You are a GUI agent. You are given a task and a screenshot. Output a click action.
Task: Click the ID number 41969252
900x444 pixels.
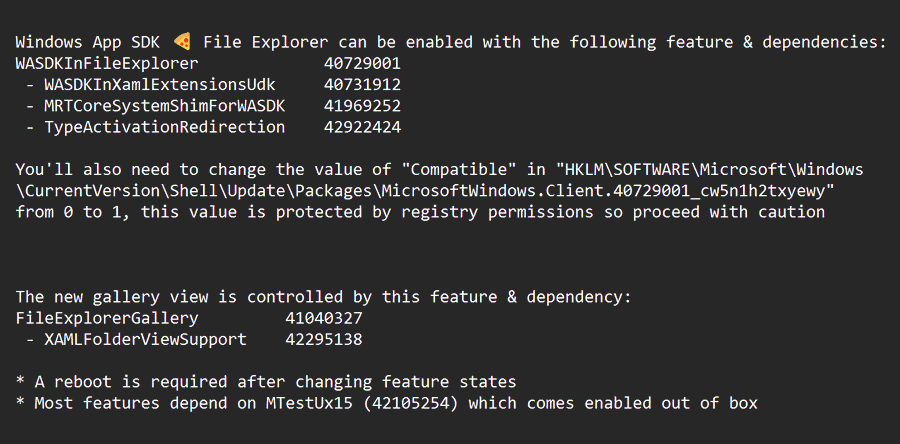(363, 106)
